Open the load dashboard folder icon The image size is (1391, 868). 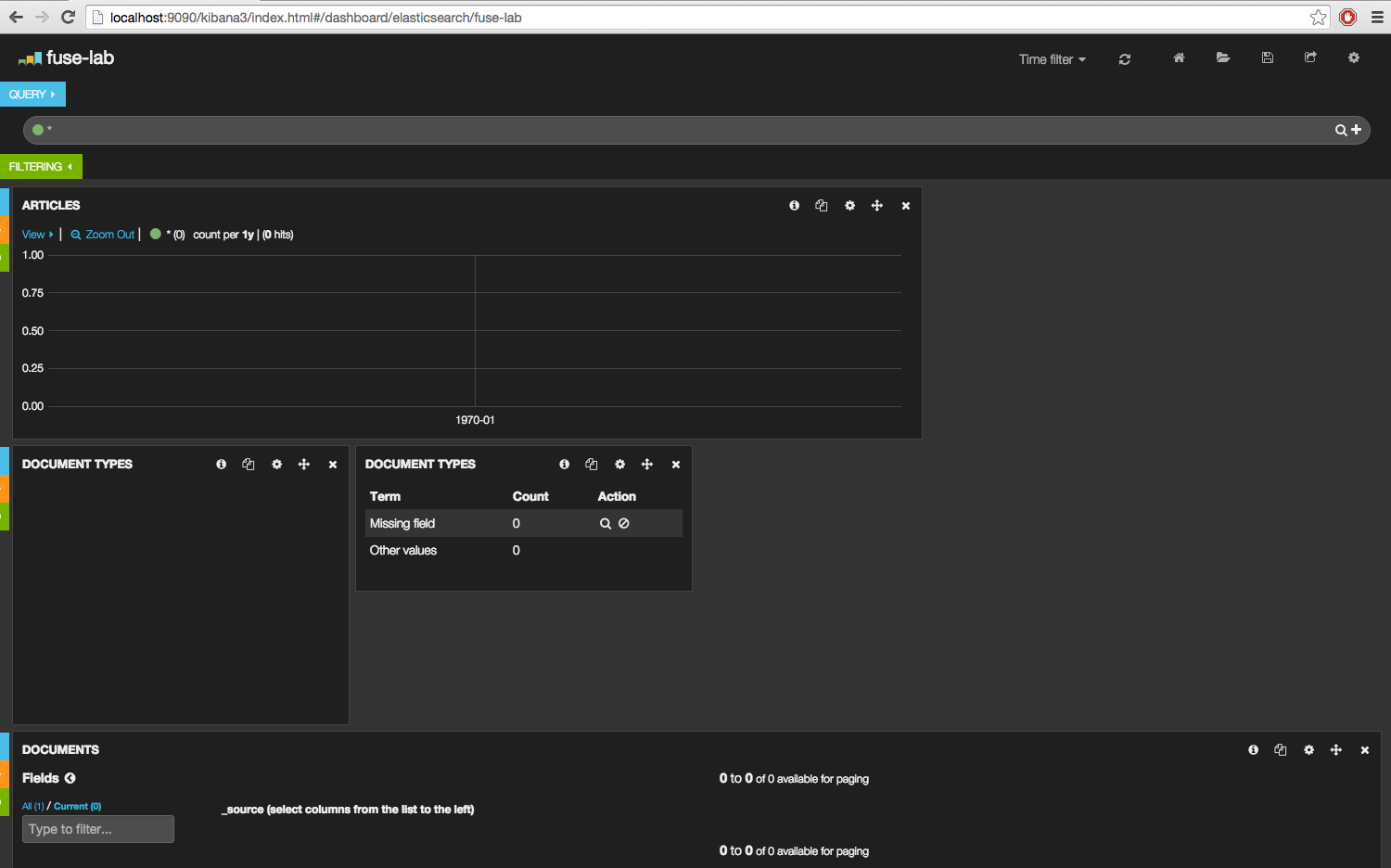(x=1223, y=57)
